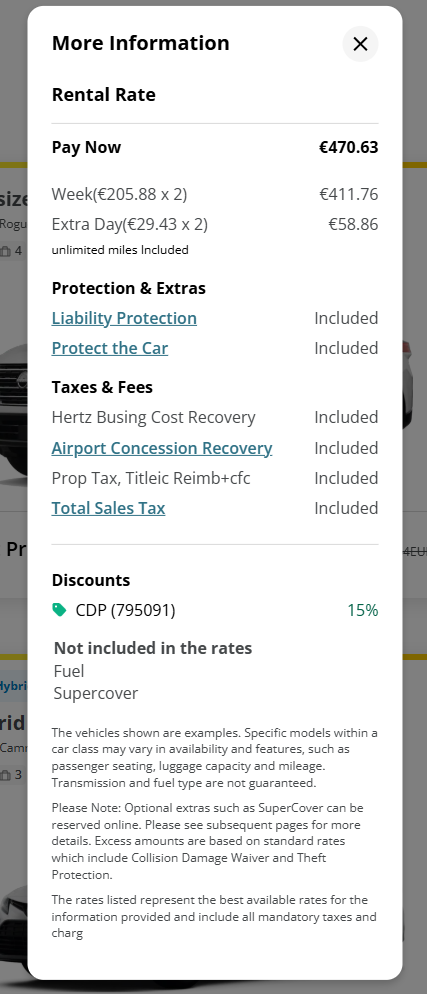Open the Total Sales Tax link

click(x=108, y=508)
